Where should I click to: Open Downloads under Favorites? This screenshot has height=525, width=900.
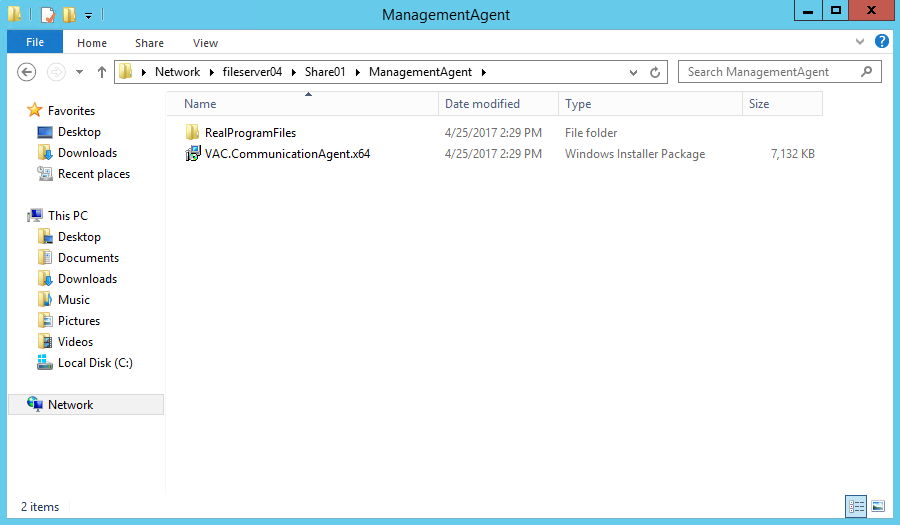[x=87, y=153]
